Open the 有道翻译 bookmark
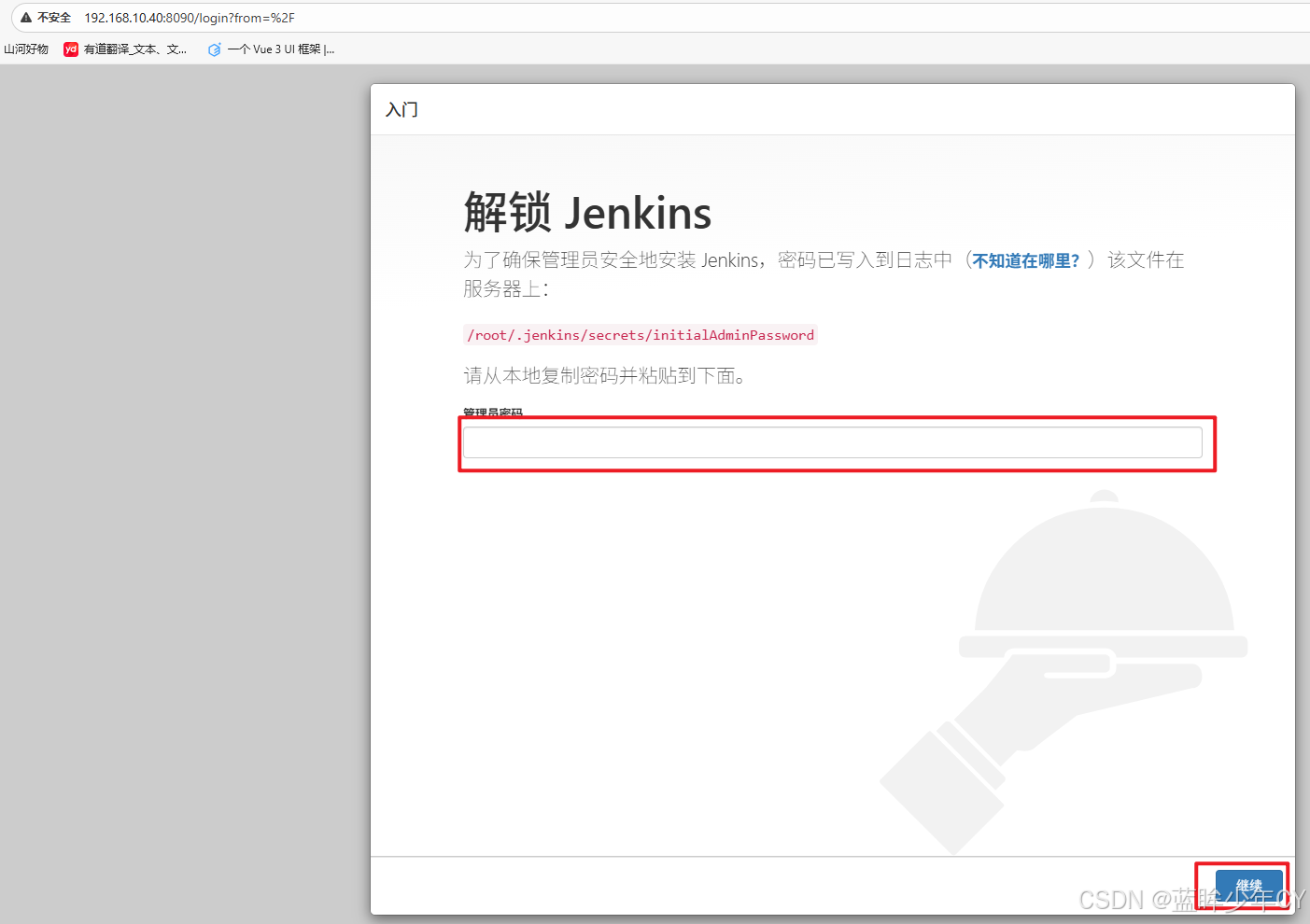Screen dimensions: 1310x924 (125, 49)
